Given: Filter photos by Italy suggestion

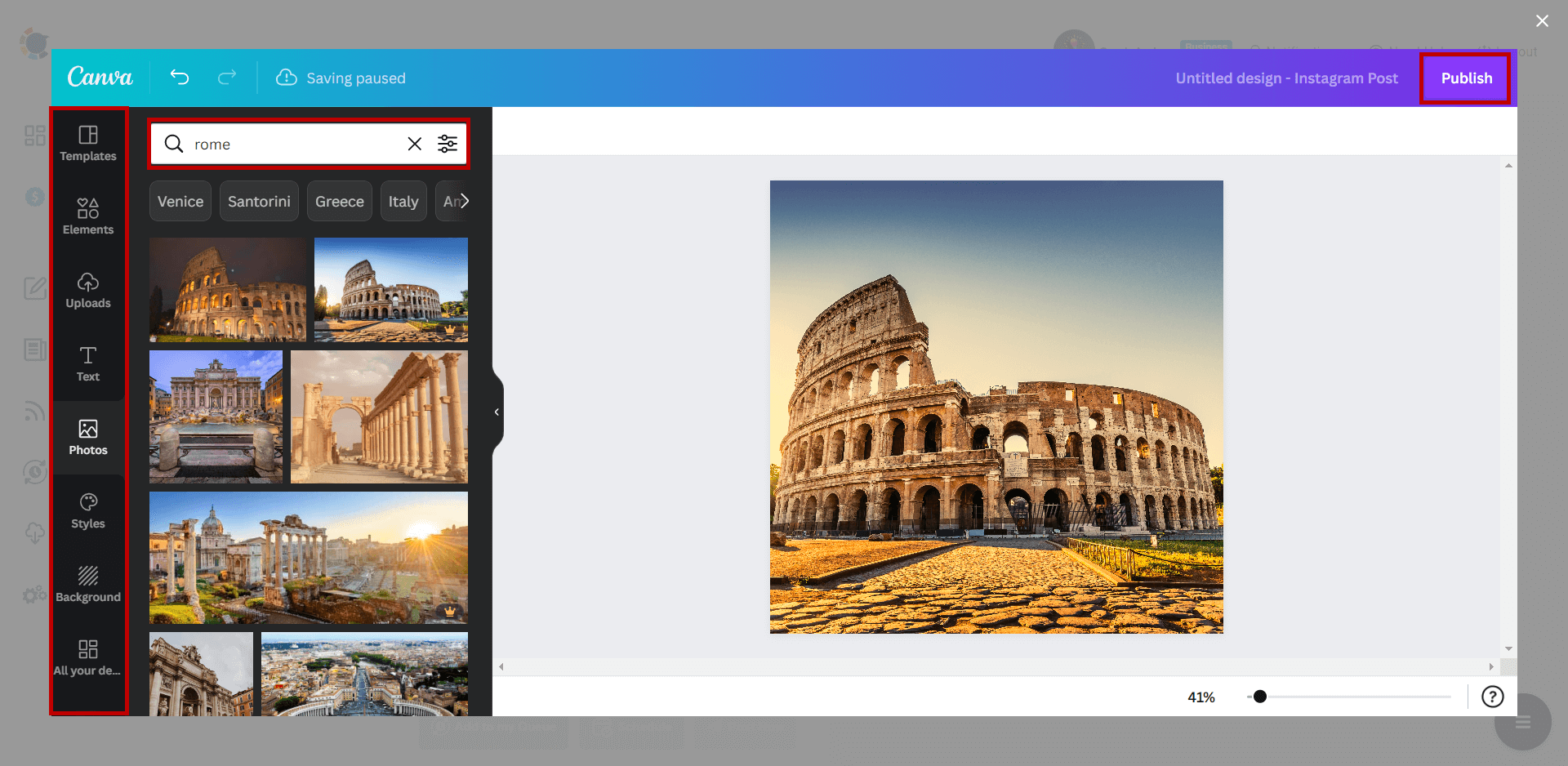Looking at the screenshot, I should click(x=403, y=201).
